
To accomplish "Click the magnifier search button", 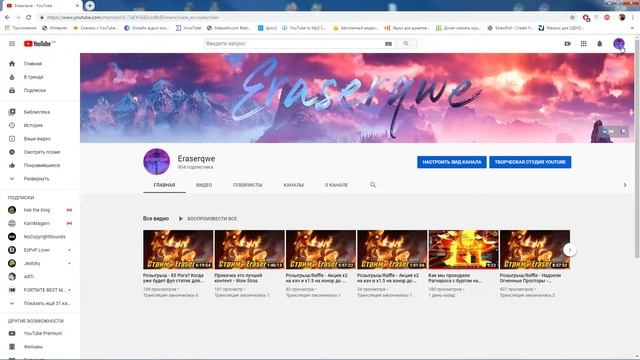I will [x=406, y=44].
